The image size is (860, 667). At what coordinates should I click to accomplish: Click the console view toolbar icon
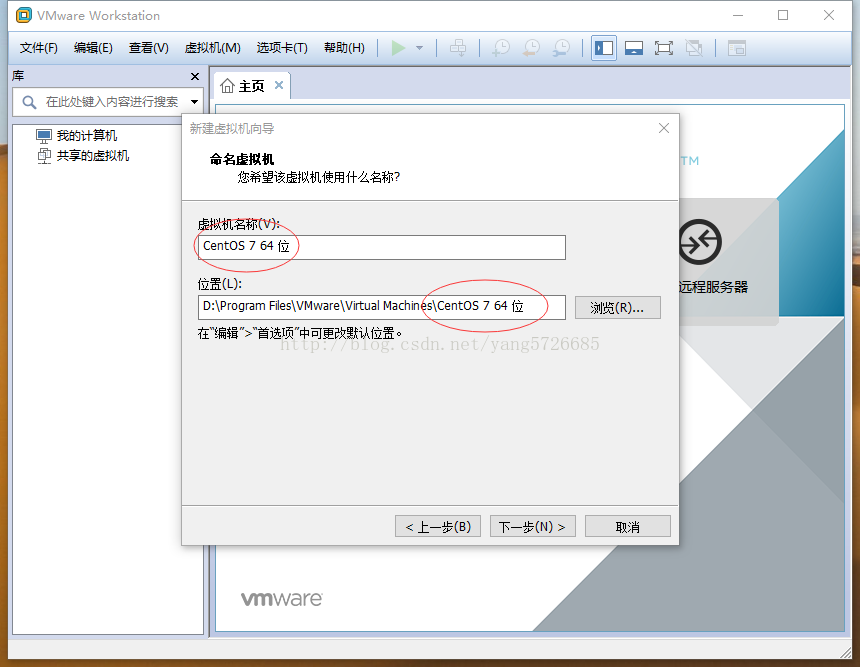point(737,48)
